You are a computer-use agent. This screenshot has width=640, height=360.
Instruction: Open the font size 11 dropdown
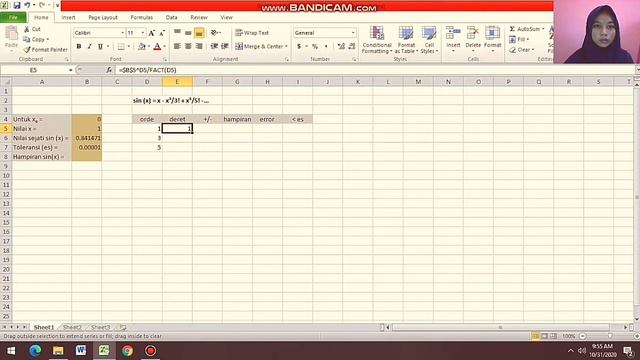click(142, 33)
